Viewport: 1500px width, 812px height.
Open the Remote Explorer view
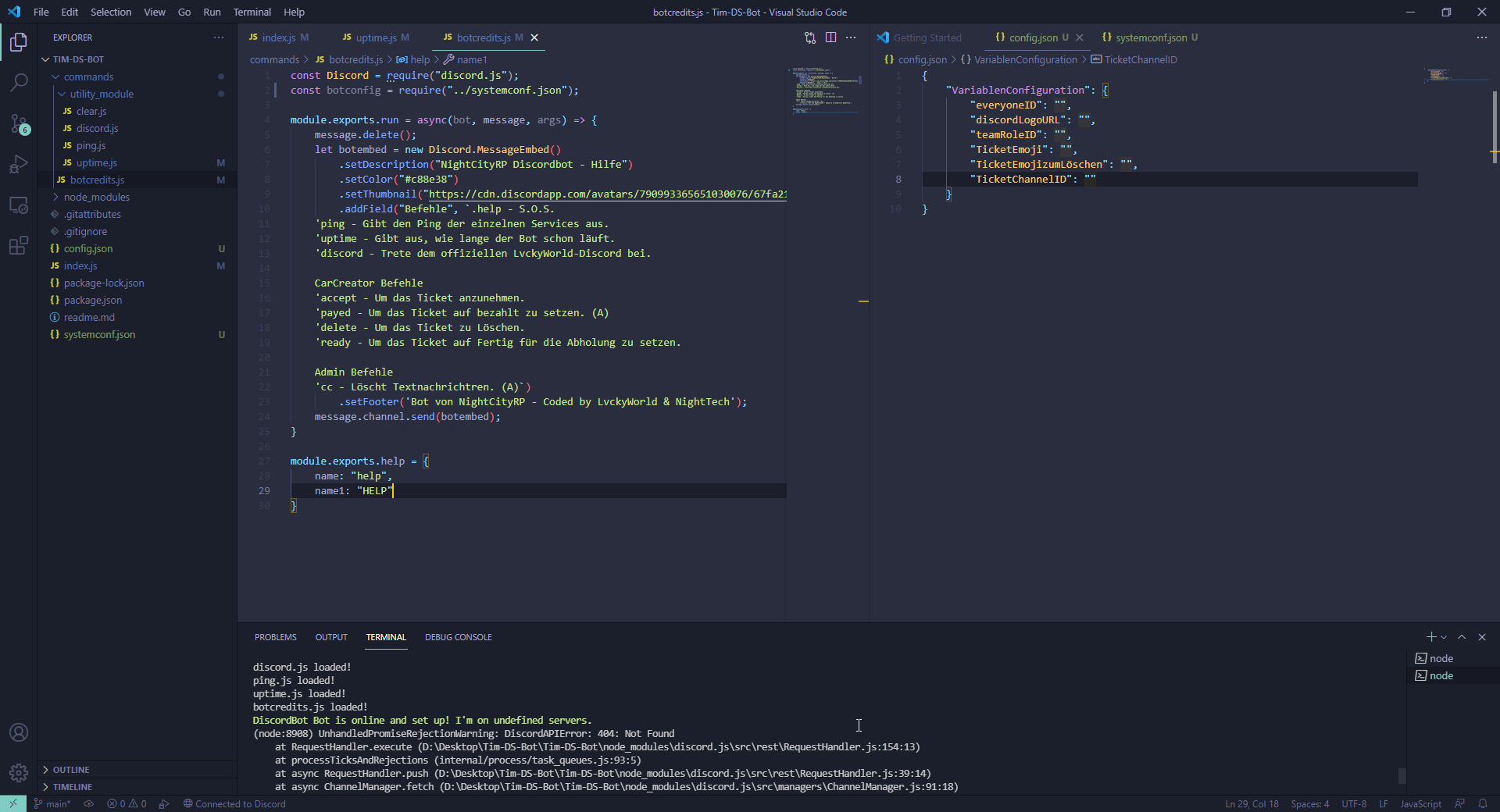[x=19, y=205]
